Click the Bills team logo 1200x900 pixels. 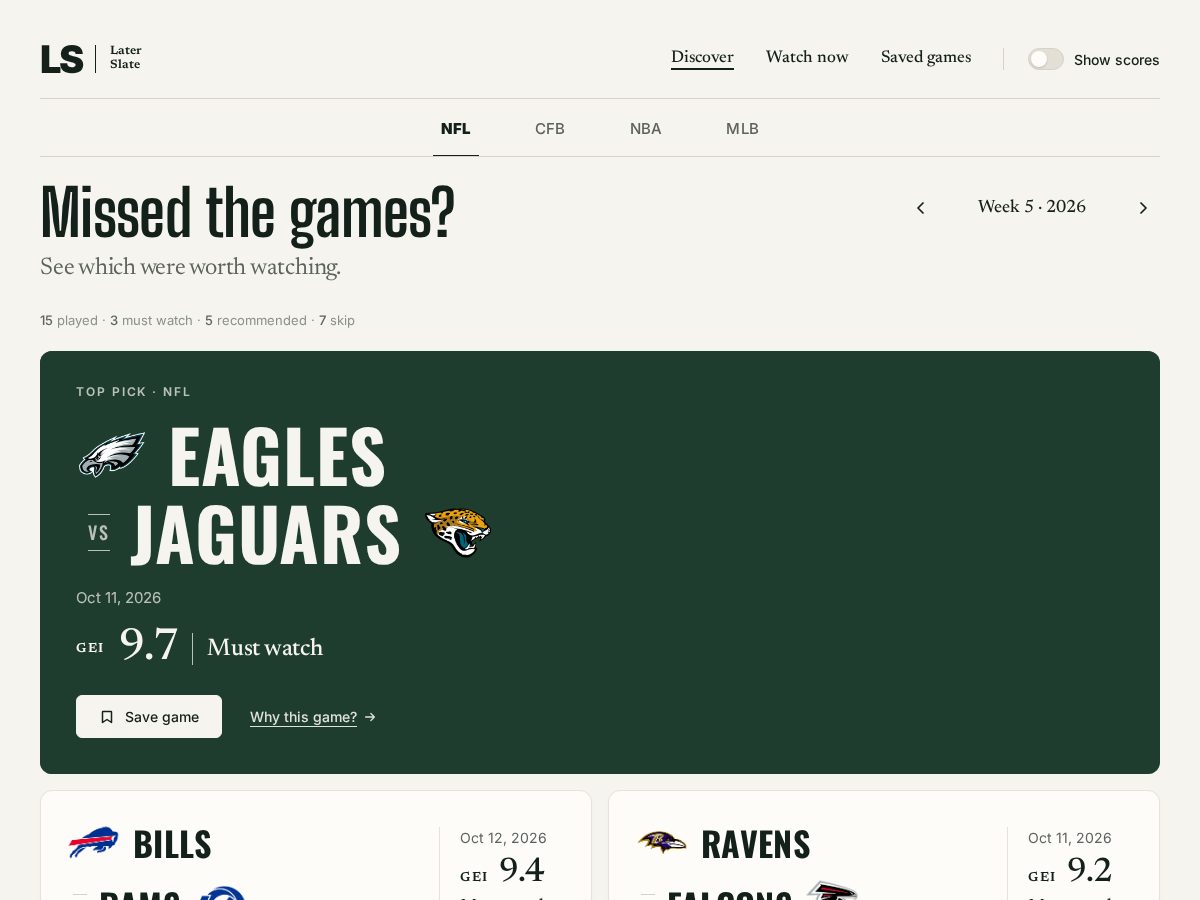point(93,843)
